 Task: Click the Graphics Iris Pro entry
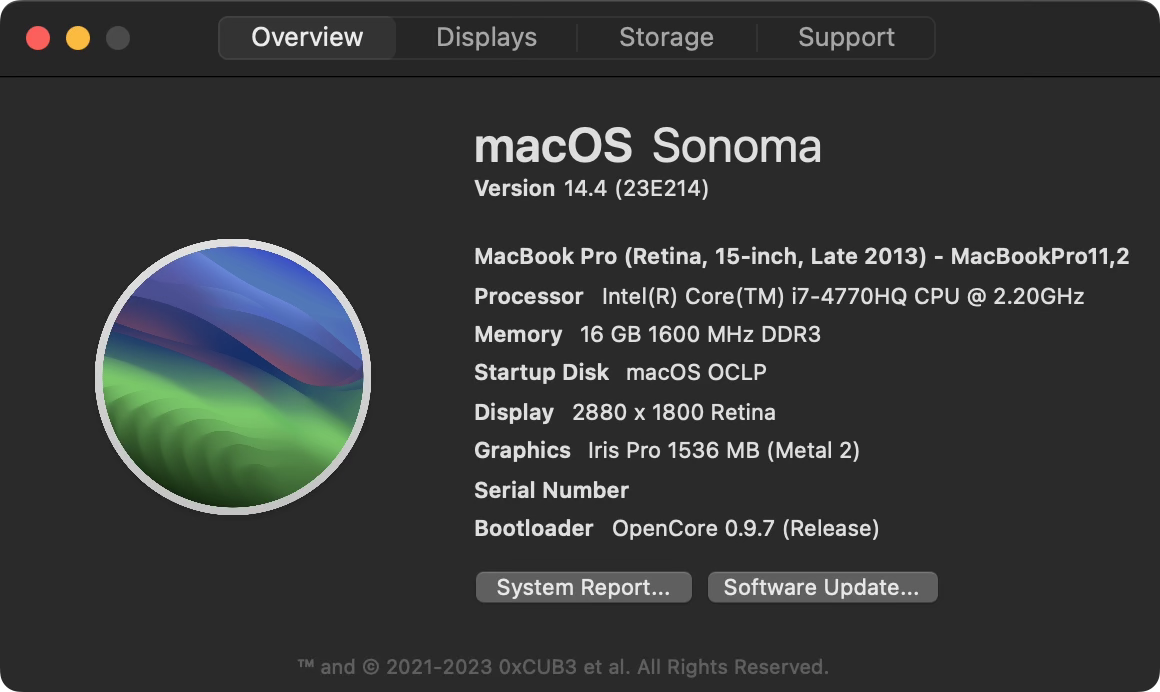tap(666, 450)
